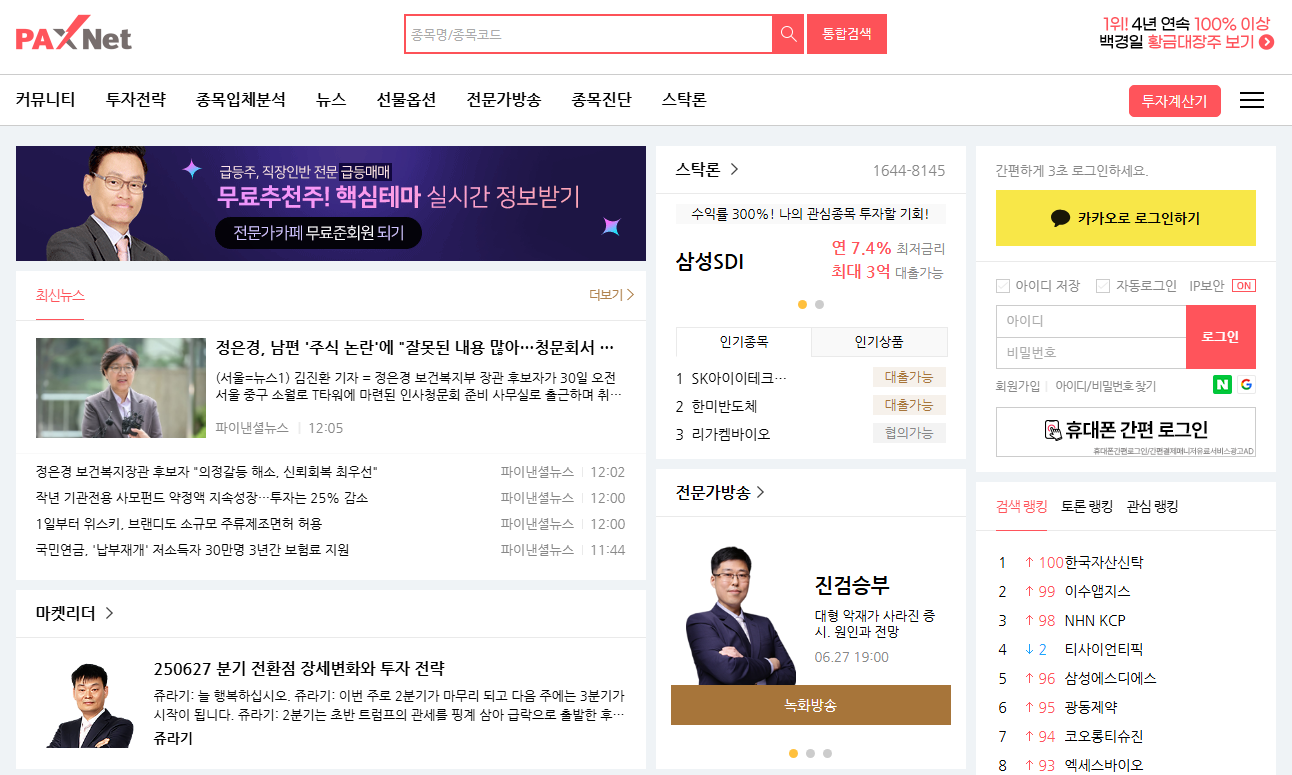Log in with the Naver icon
The height and width of the screenshot is (775, 1292).
pos(1222,385)
